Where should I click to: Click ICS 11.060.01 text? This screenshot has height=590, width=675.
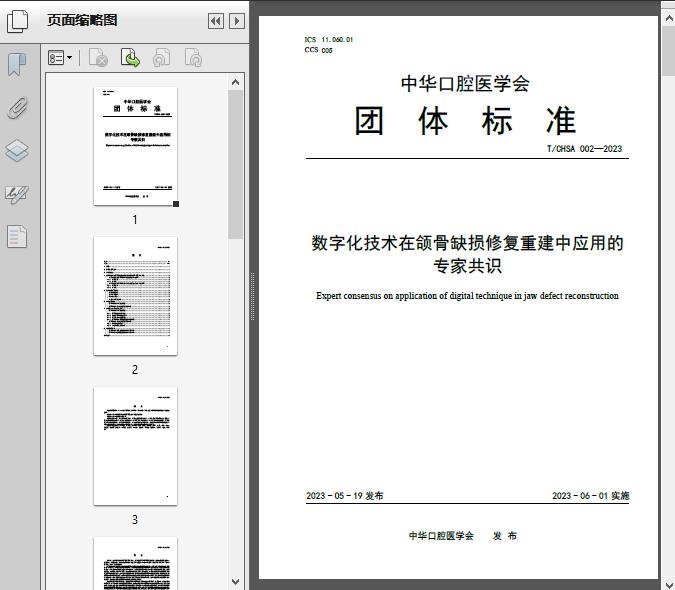click(x=328, y=40)
